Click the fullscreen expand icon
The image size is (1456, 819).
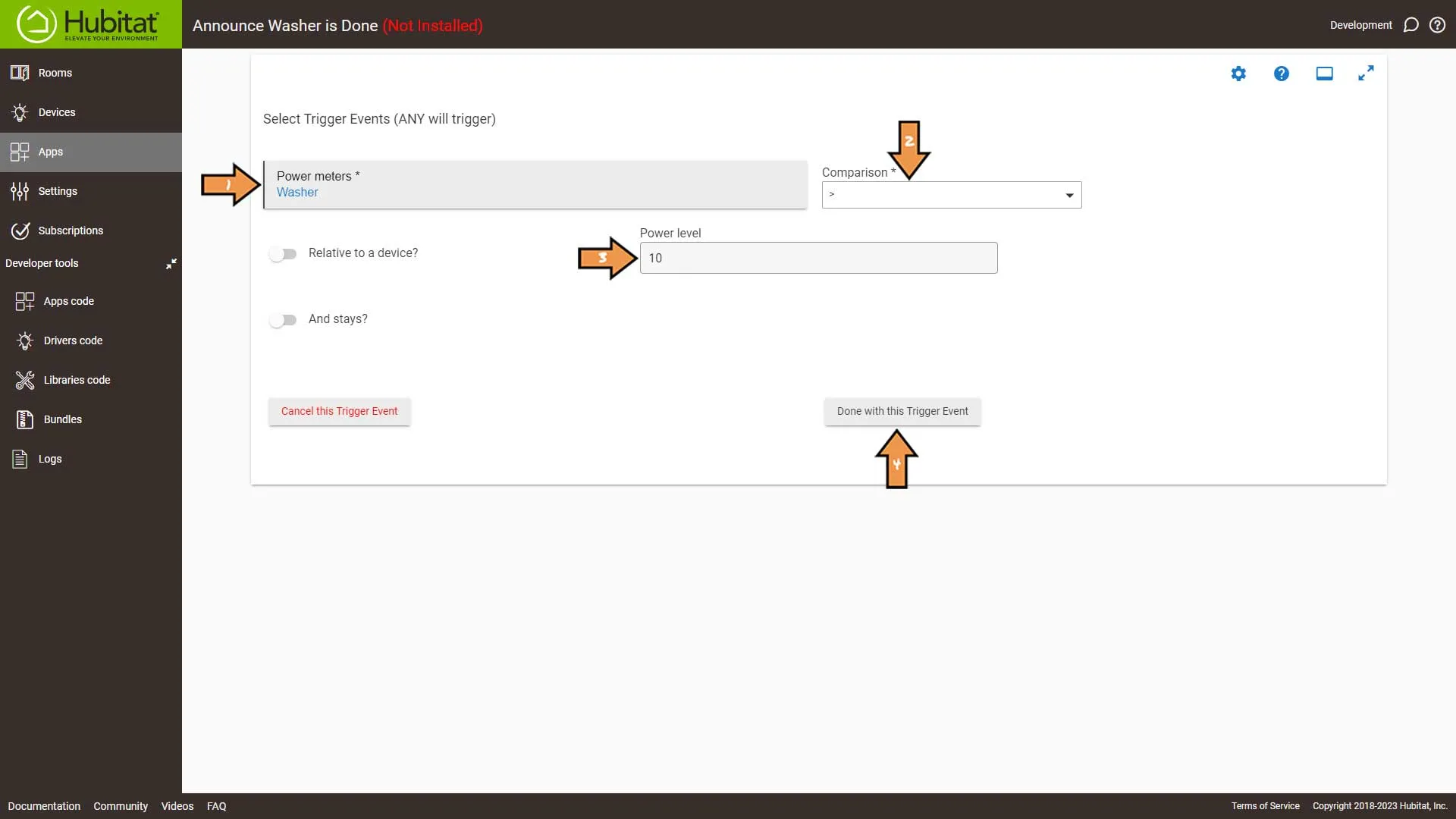coord(1366,73)
